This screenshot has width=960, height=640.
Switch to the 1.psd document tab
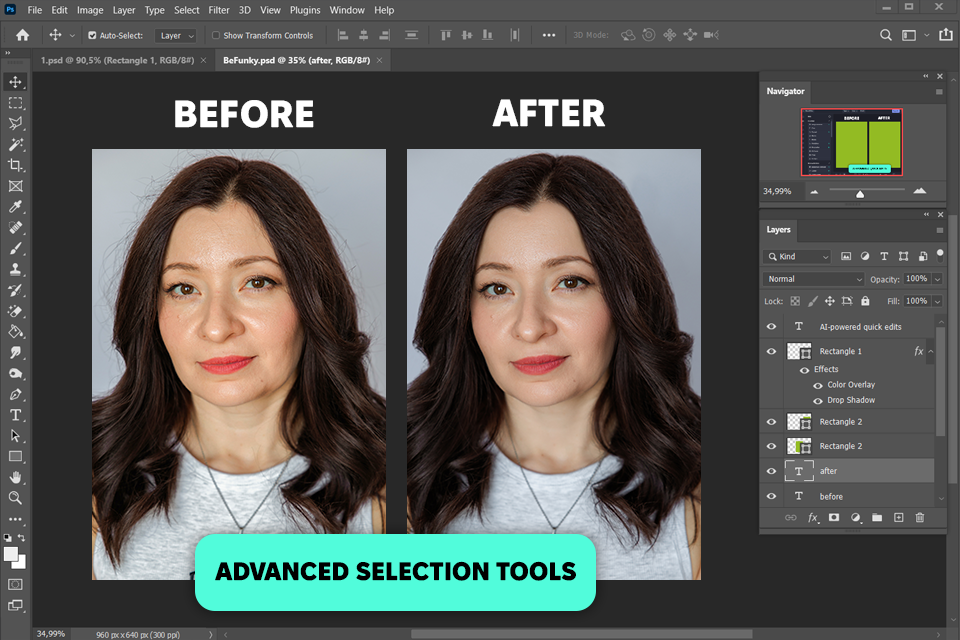(117, 60)
